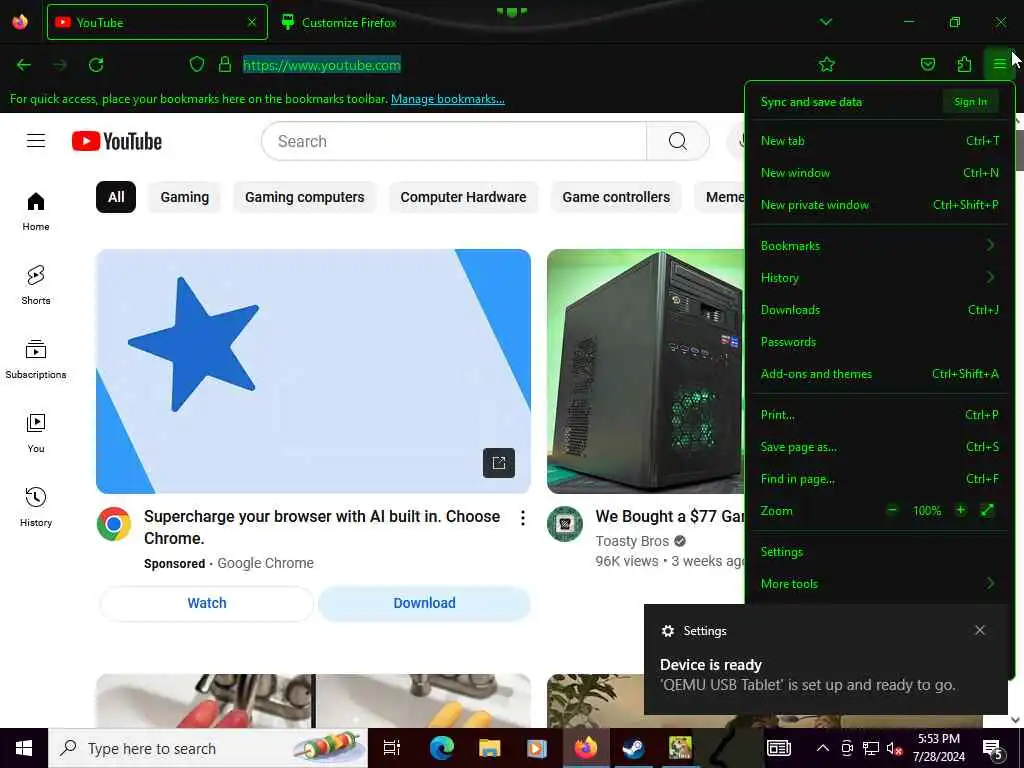Show hidden system tray icons
Screen dimensions: 1024x768
click(823, 748)
